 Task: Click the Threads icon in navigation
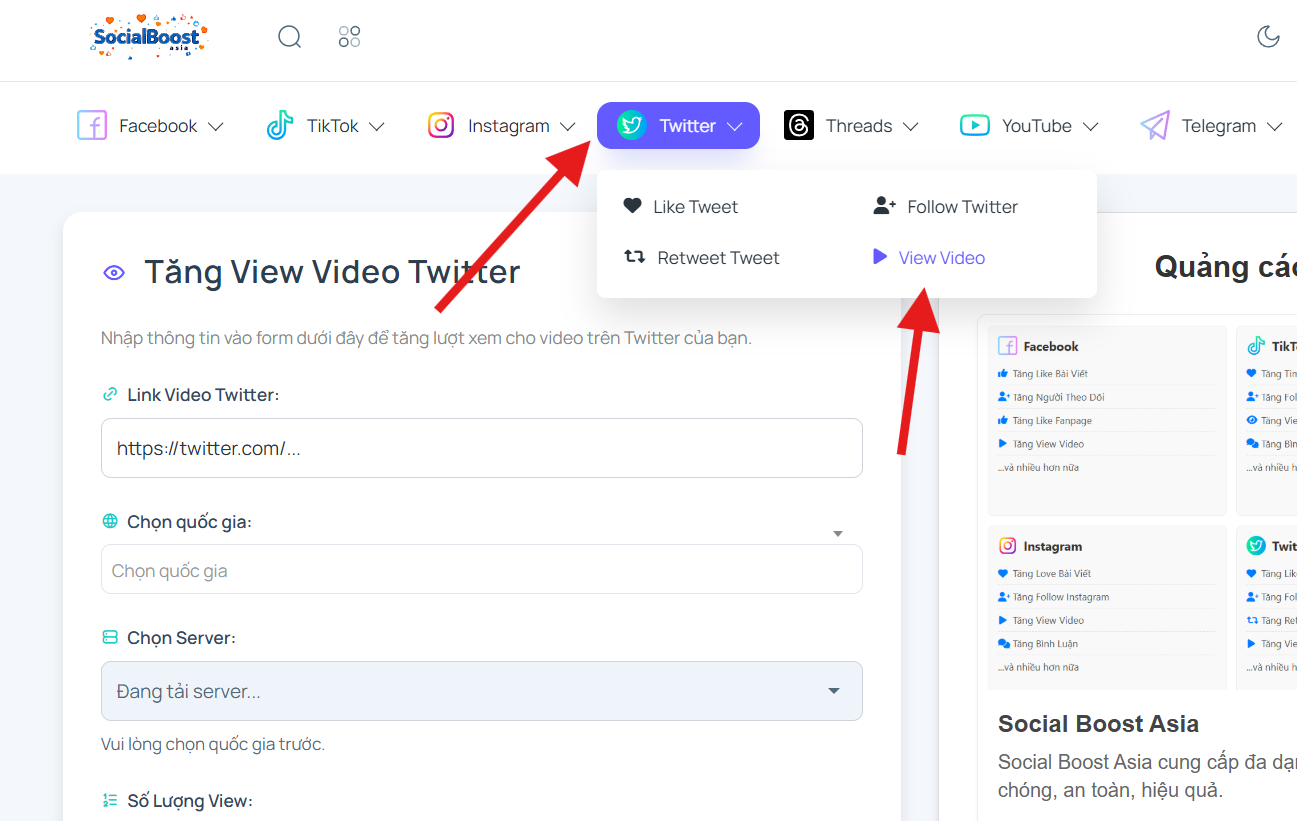[x=799, y=126]
